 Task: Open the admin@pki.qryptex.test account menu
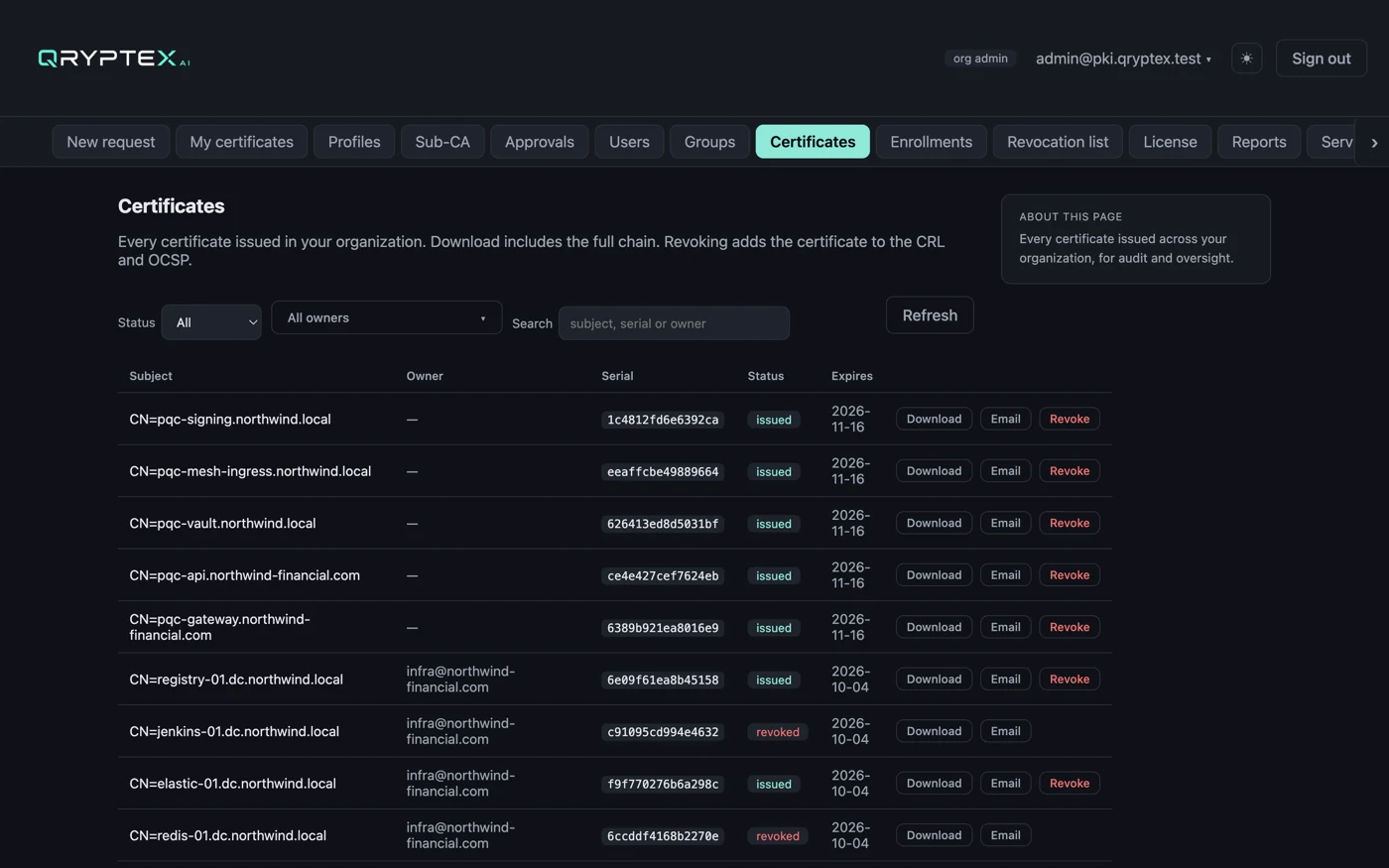pyautogui.click(x=1123, y=59)
